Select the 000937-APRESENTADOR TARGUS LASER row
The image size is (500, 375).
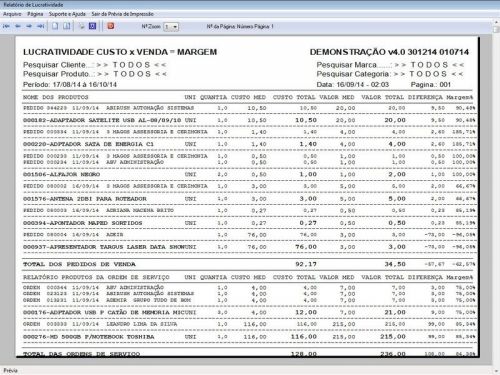click(x=249, y=247)
